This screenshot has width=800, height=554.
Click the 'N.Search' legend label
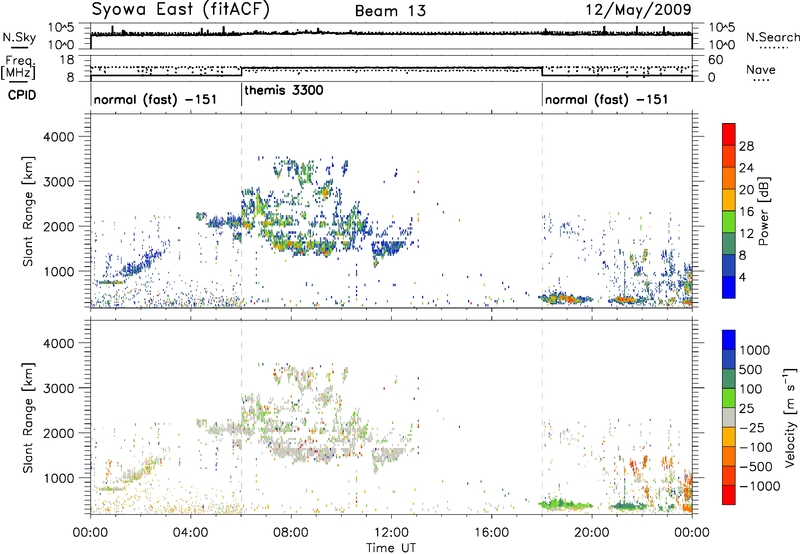pos(772,37)
